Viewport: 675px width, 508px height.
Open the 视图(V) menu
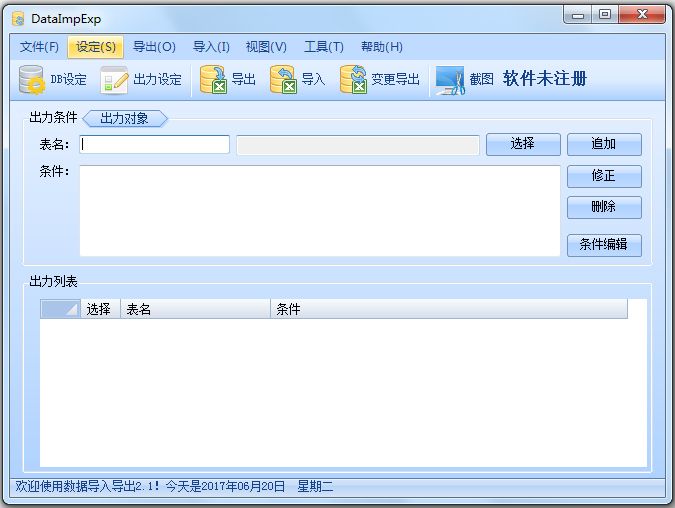coord(266,46)
